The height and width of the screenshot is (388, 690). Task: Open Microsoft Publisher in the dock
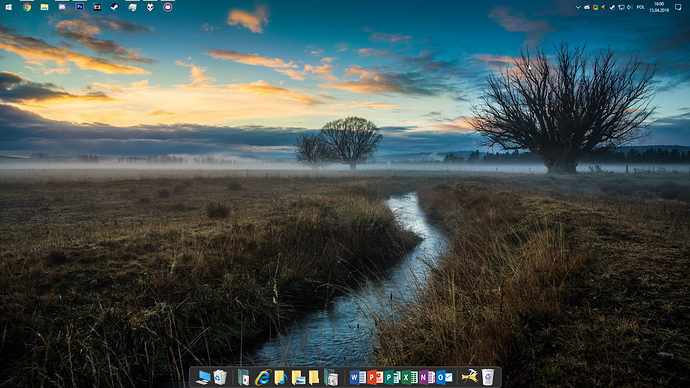click(392, 377)
